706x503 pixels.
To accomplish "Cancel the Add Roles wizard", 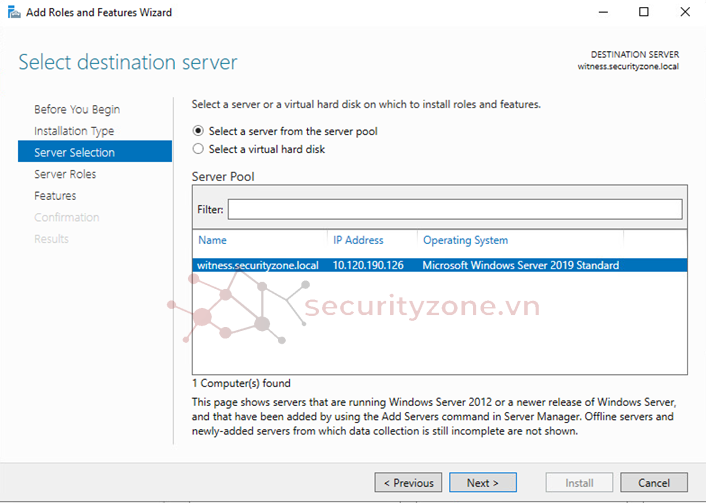I will coord(653,483).
